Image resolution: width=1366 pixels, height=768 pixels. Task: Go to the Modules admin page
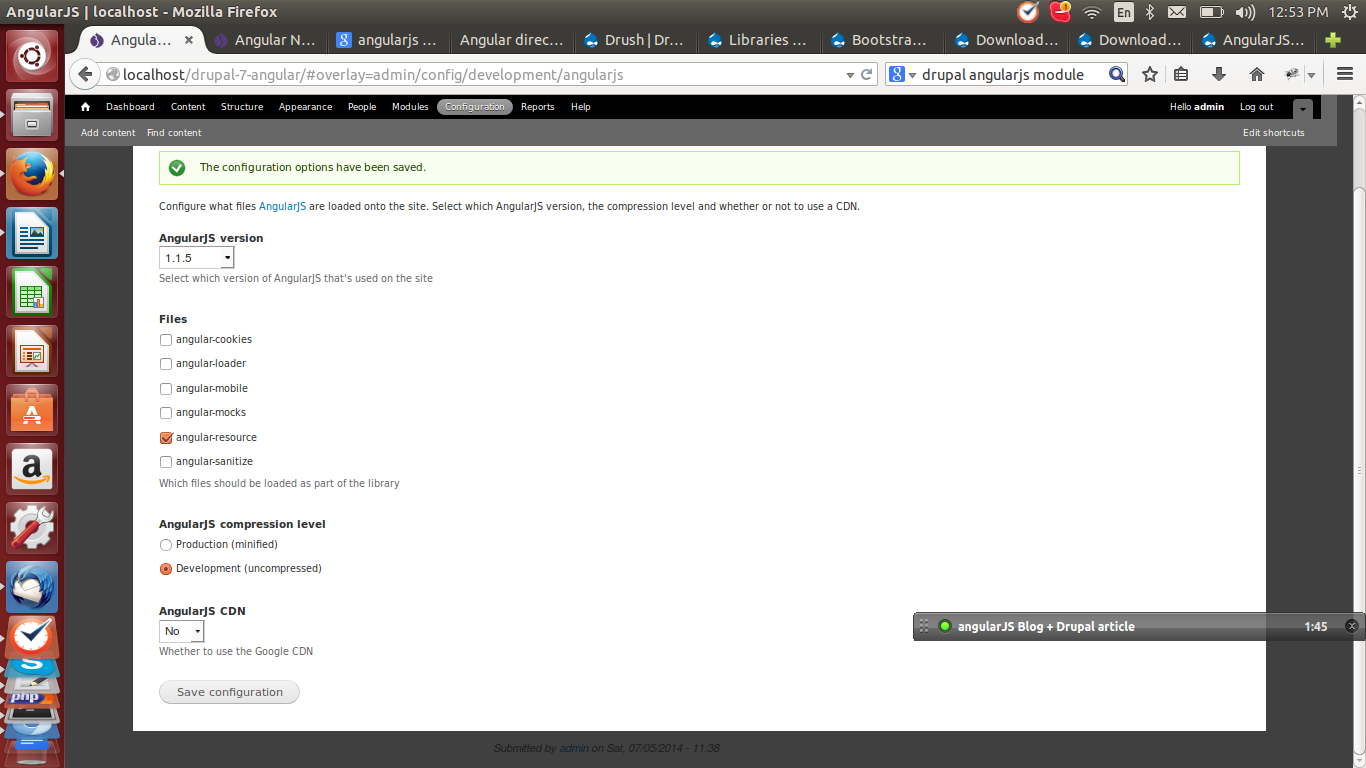tap(410, 107)
